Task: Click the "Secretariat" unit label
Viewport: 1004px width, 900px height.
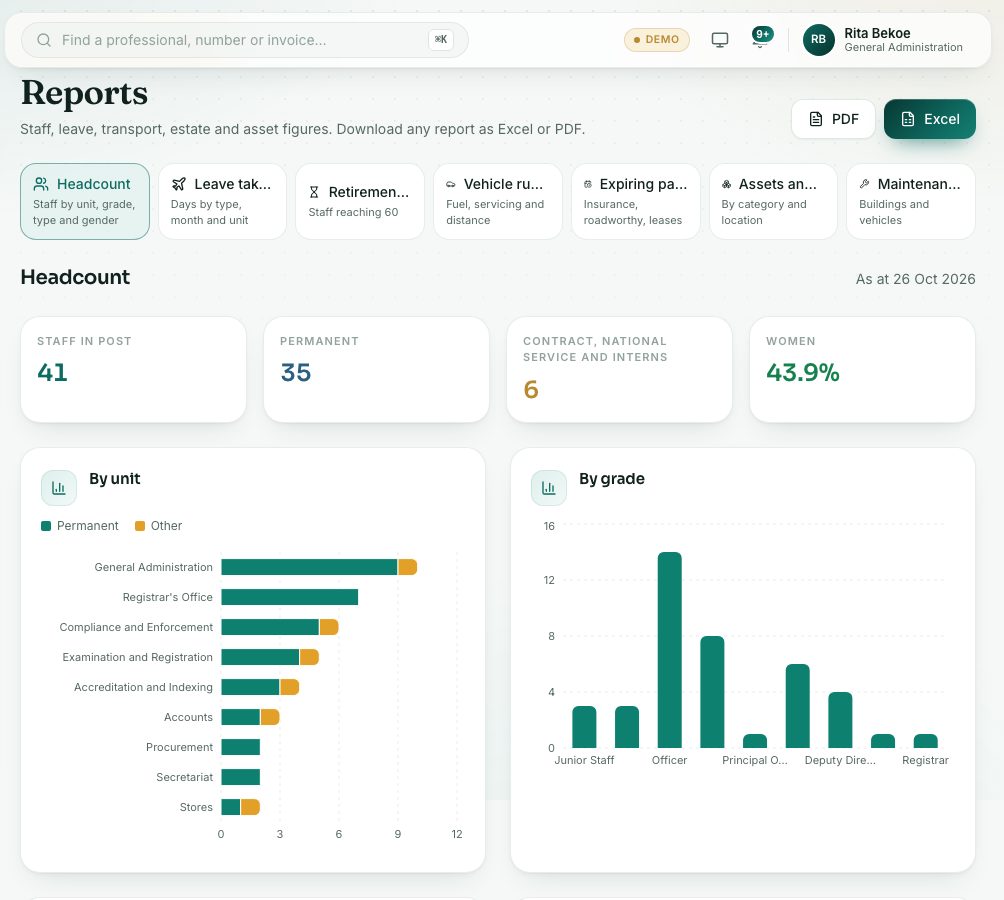Action: pos(184,777)
